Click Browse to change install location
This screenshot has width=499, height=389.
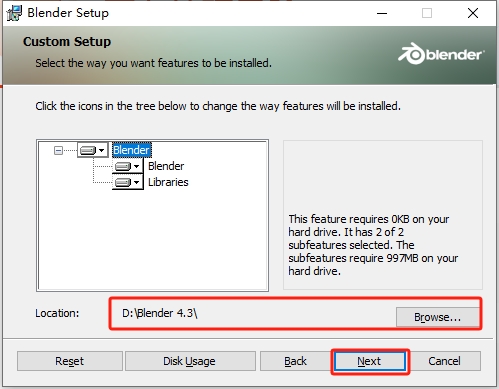pyautogui.click(x=437, y=317)
